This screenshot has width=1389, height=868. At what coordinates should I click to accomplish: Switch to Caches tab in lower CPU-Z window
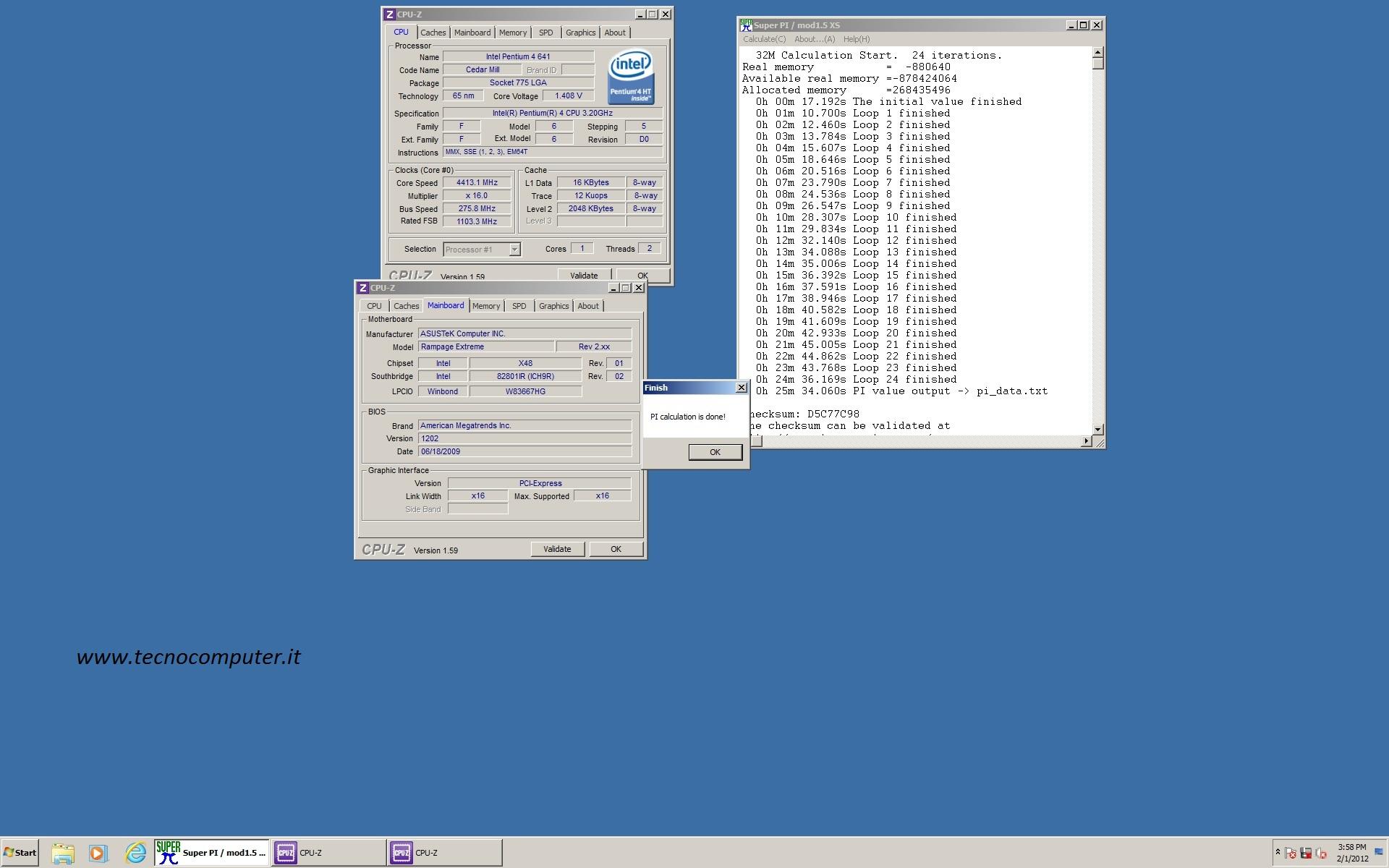tap(407, 306)
